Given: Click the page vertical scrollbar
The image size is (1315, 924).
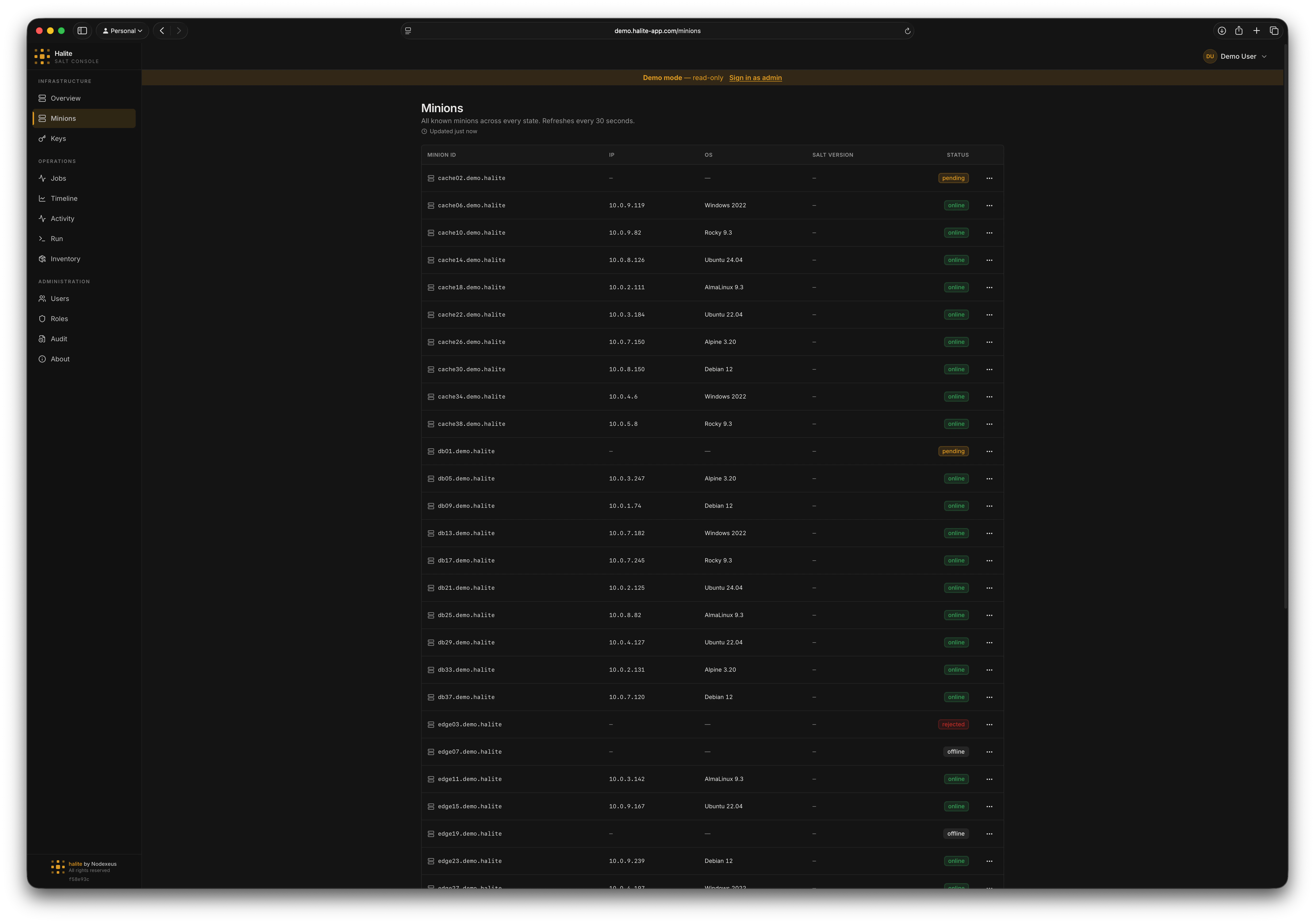Looking at the screenshot, I should [x=1285, y=326].
